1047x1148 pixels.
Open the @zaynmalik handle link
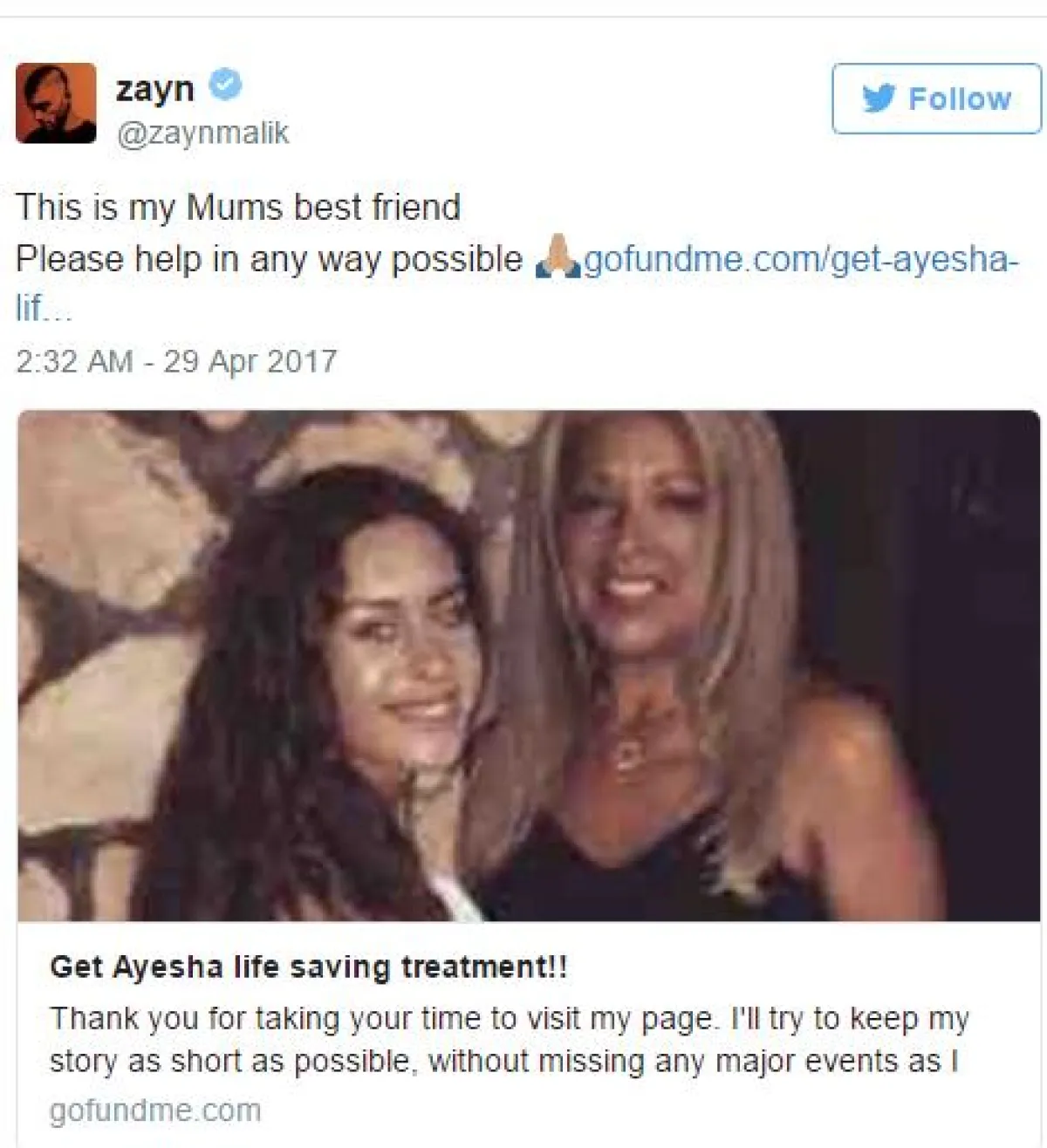(x=202, y=133)
